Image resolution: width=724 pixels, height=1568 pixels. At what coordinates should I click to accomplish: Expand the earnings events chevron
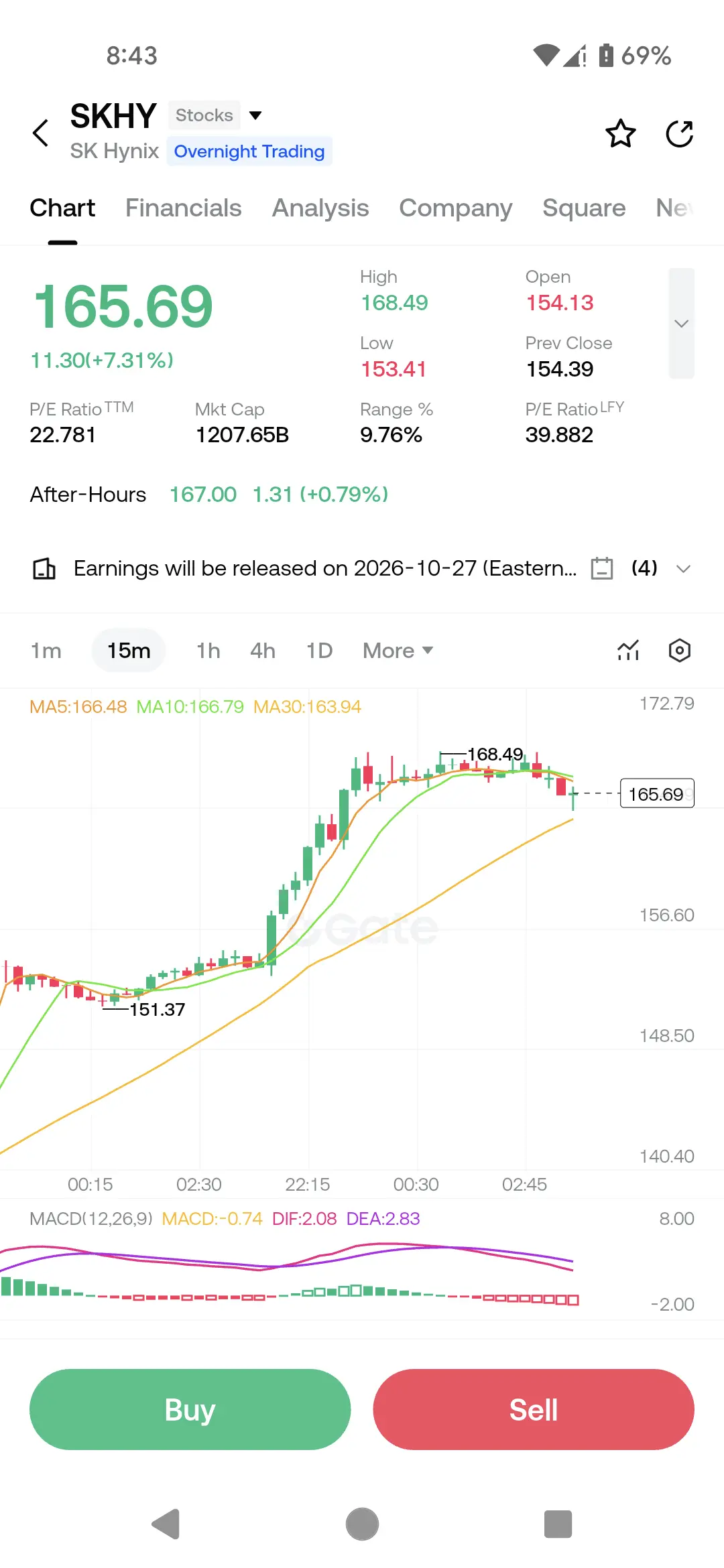[683, 569]
